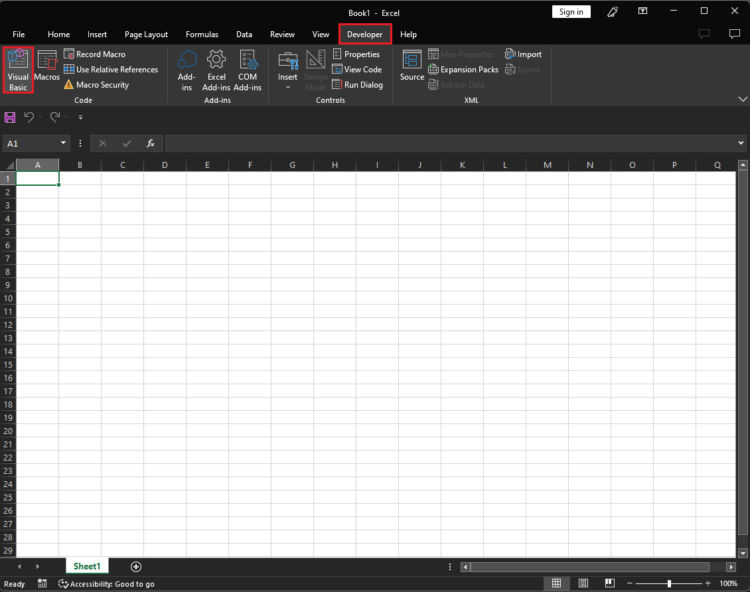Open the Data tab
The height and width of the screenshot is (592, 750).
(x=244, y=34)
